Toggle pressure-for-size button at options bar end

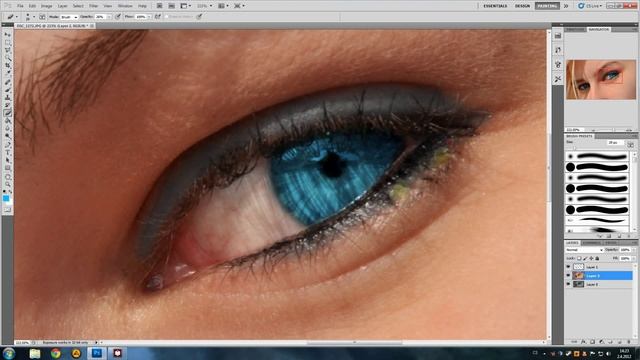tap(199, 17)
